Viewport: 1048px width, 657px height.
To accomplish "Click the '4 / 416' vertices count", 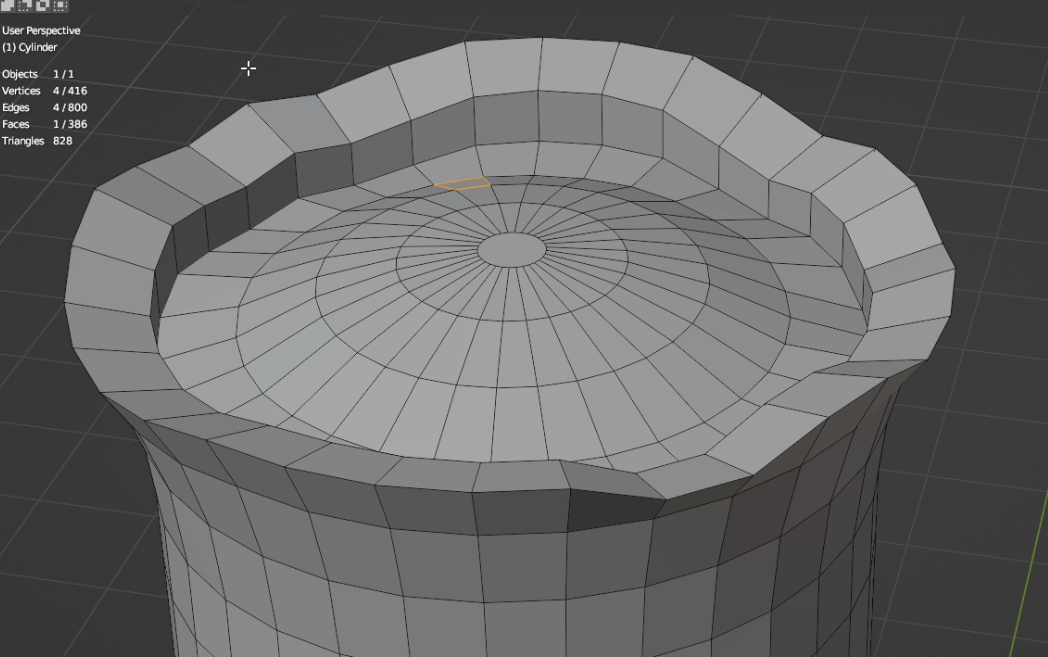I will (x=70, y=91).
